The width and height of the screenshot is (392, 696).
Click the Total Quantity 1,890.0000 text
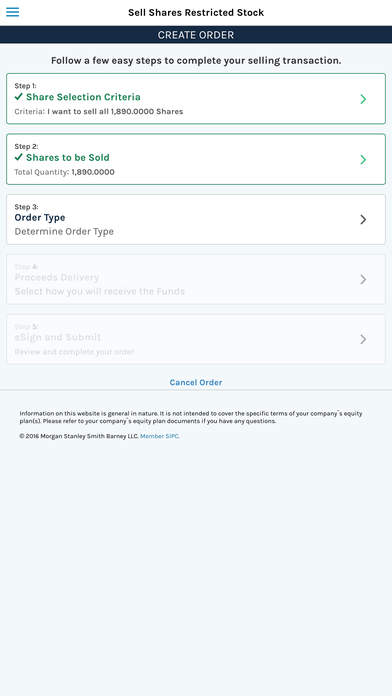click(64, 172)
